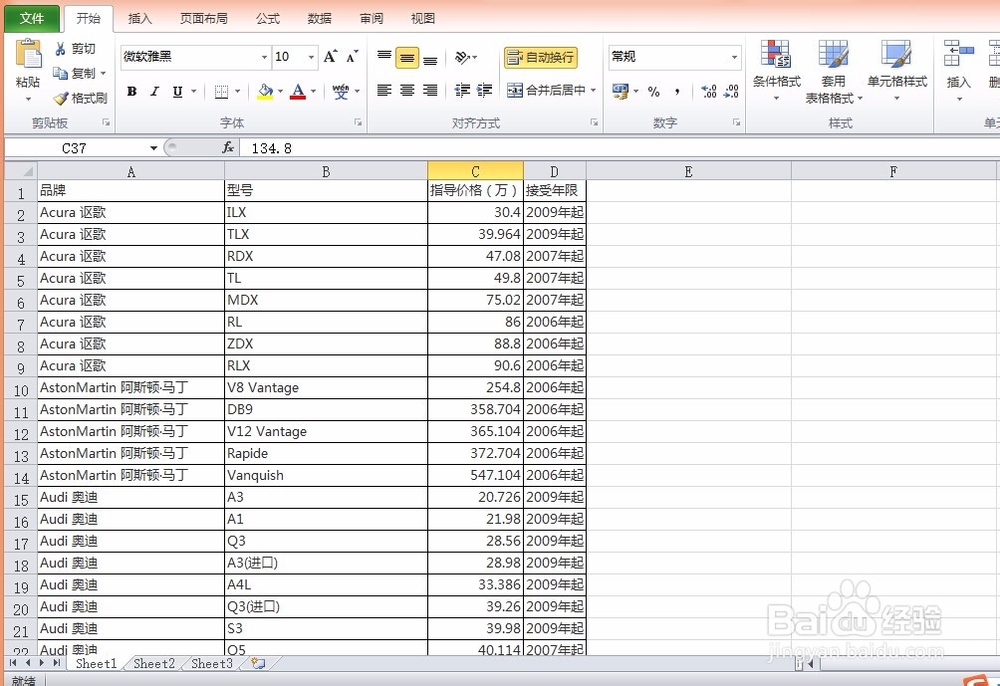Screen dimensions: 1000x686
Task: Increase decimal places
Action: [709, 91]
